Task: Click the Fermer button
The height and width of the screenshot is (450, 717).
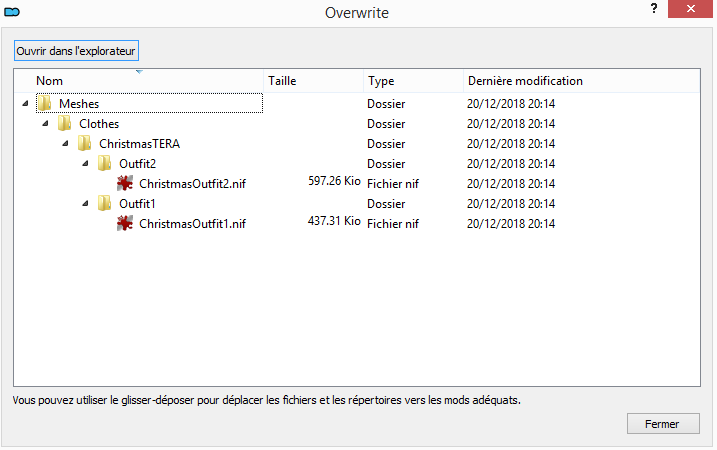Action: pos(662,424)
